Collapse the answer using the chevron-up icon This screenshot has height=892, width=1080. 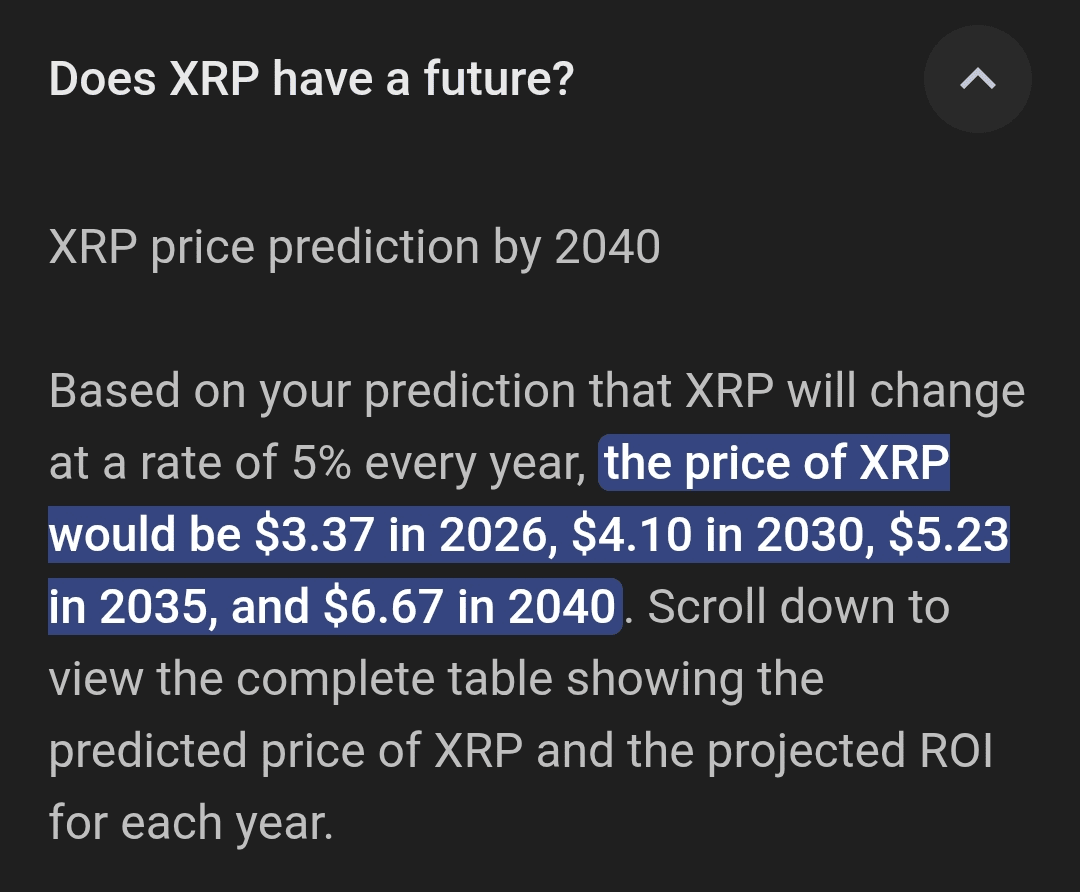pyautogui.click(x=977, y=79)
